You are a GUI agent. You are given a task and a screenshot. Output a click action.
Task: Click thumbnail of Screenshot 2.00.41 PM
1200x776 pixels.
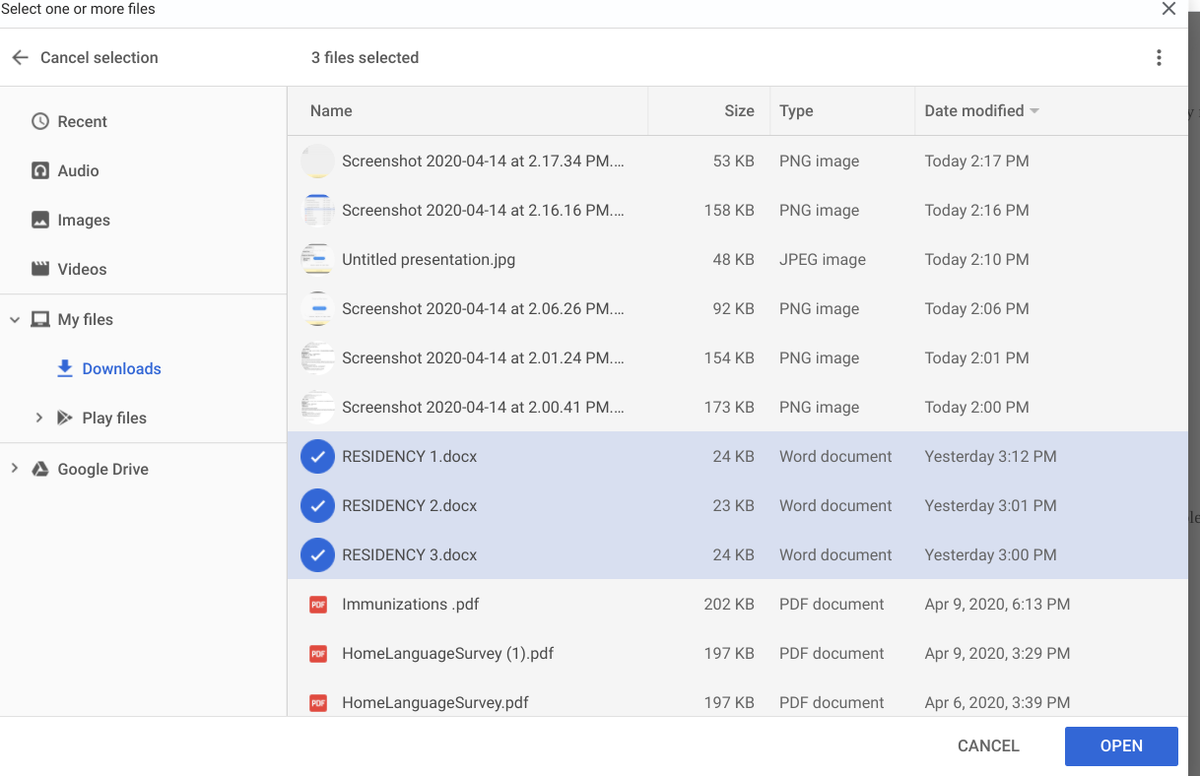(317, 407)
